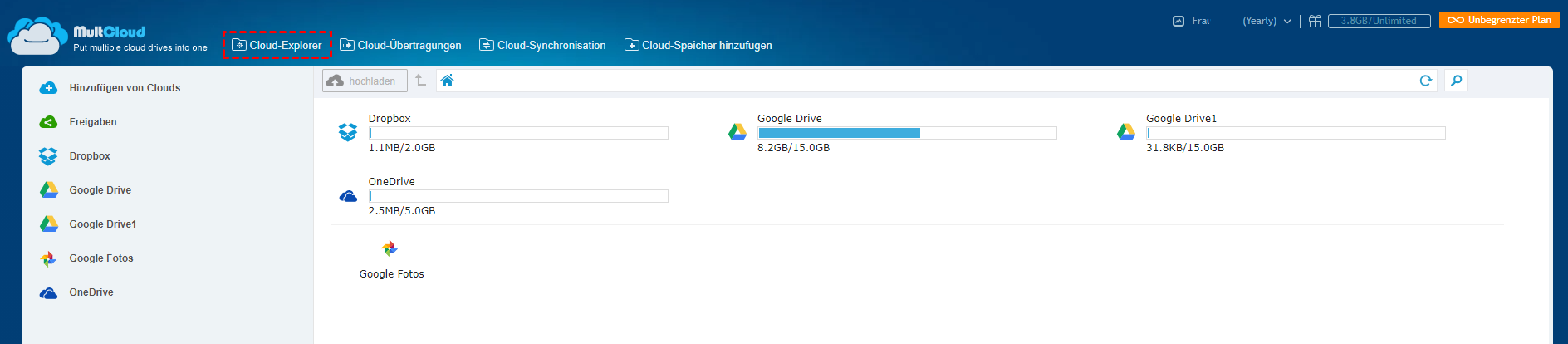Select Dropbox in the sidebar
The width and height of the screenshot is (1568, 344).
point(90,156)
